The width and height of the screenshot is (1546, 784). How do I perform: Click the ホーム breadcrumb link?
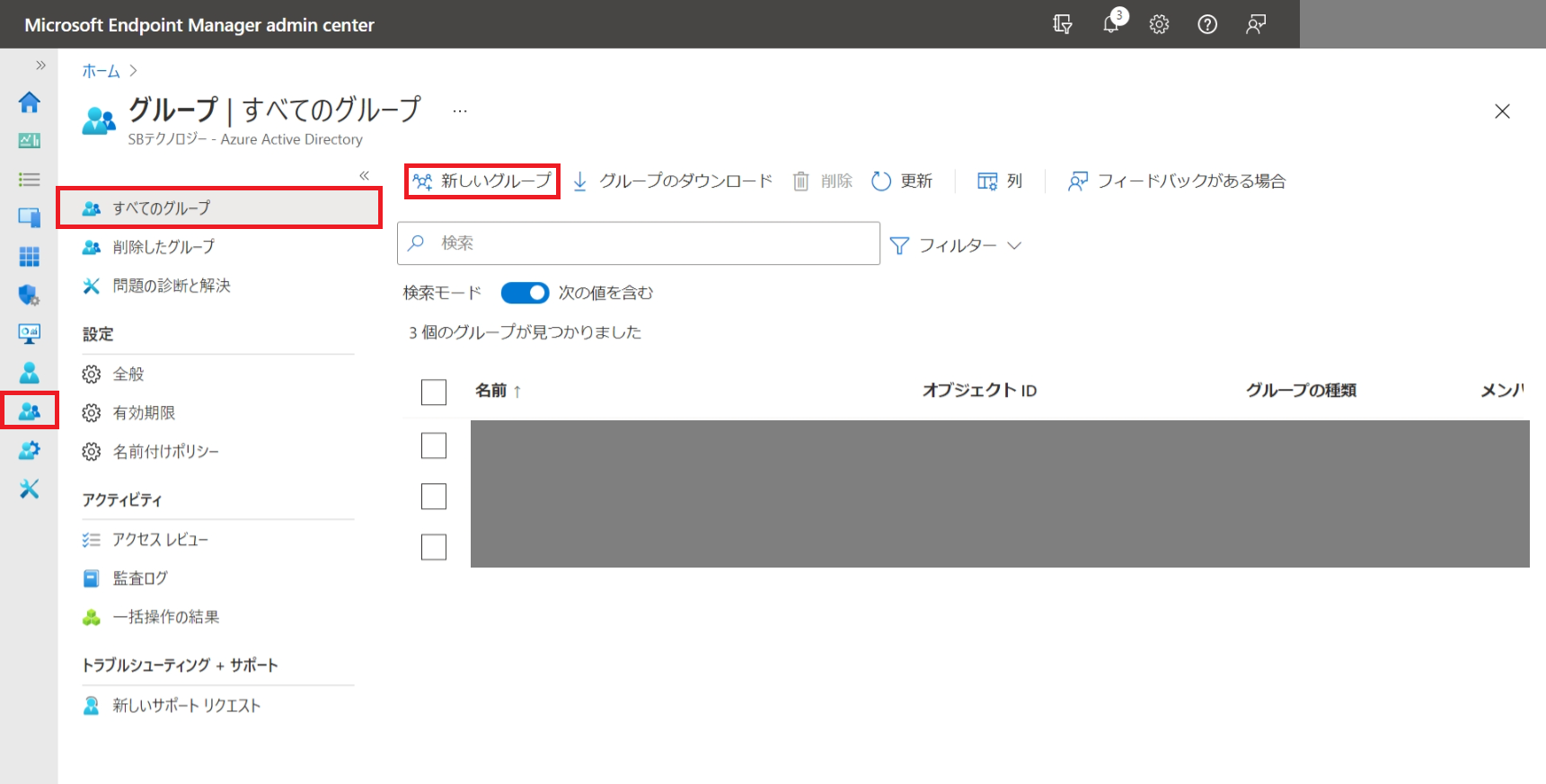tap(101, 71)
